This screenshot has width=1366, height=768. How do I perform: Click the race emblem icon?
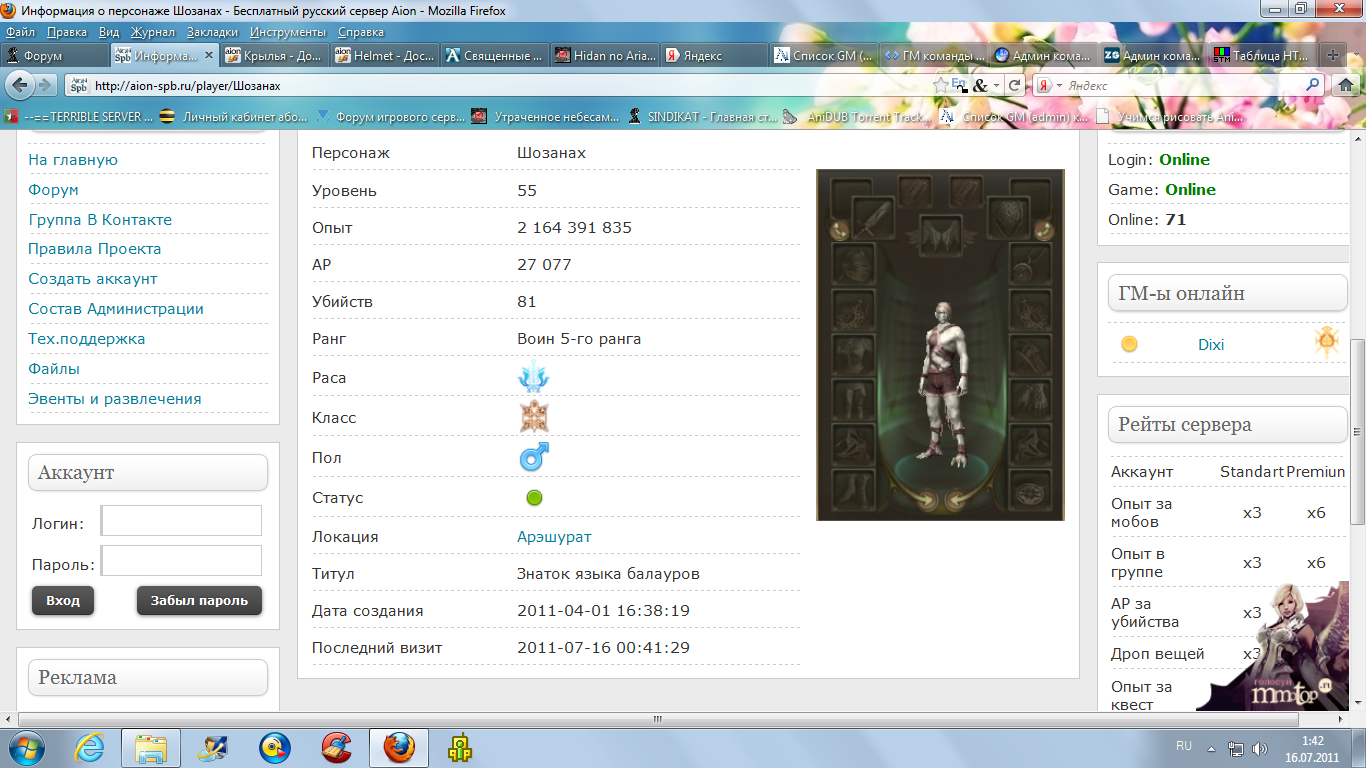534,377
